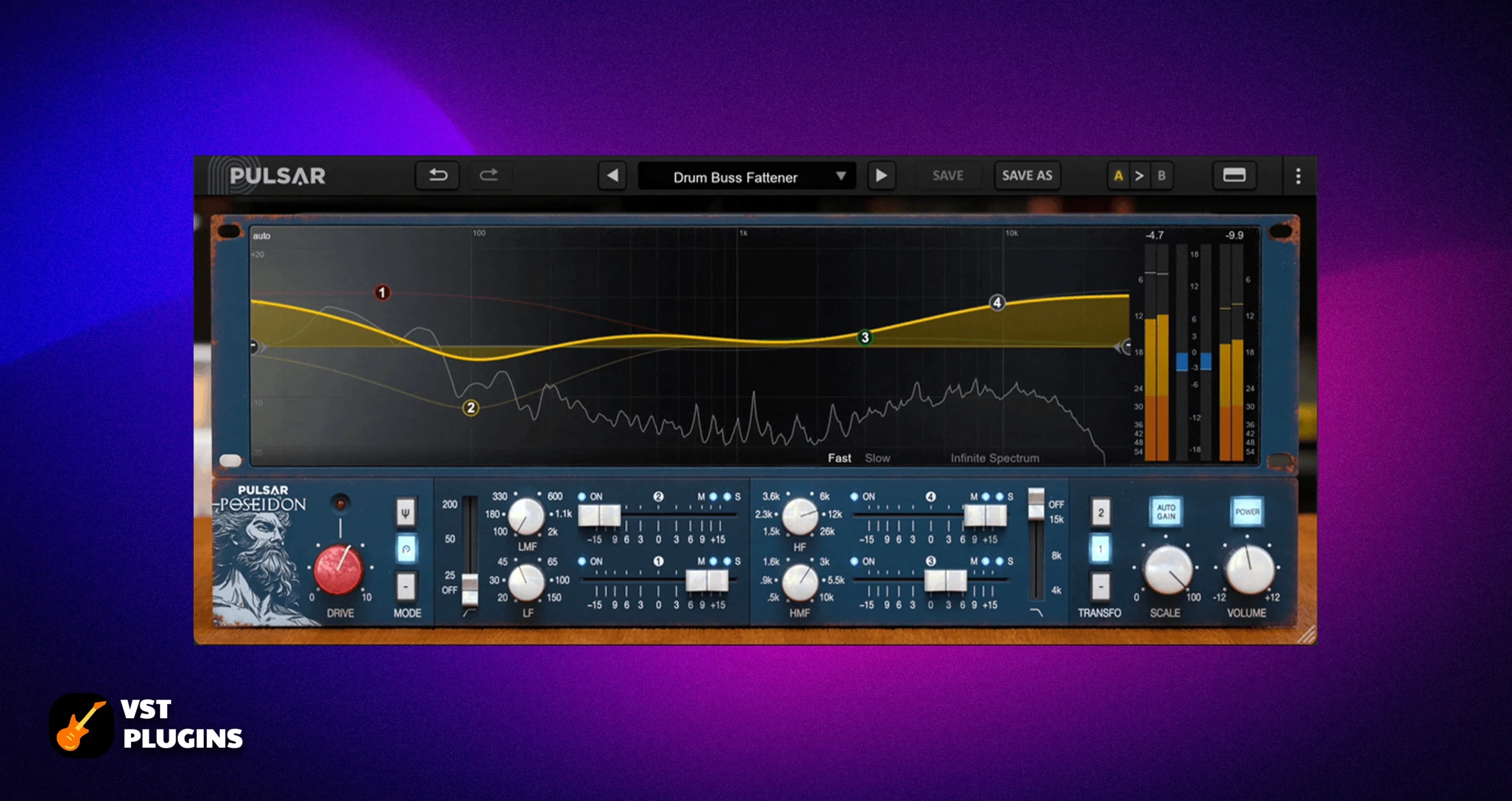Click the VST Plugins guitar logo

[82, 725]
